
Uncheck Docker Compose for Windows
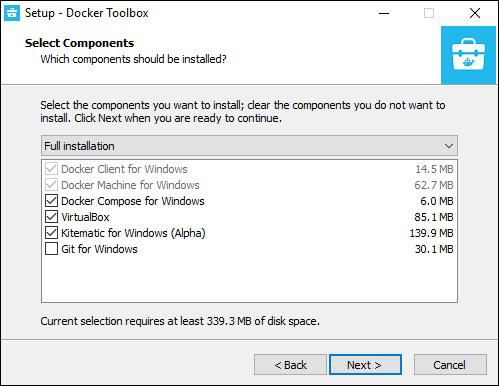pyautogui.click(x=51, y=201)
